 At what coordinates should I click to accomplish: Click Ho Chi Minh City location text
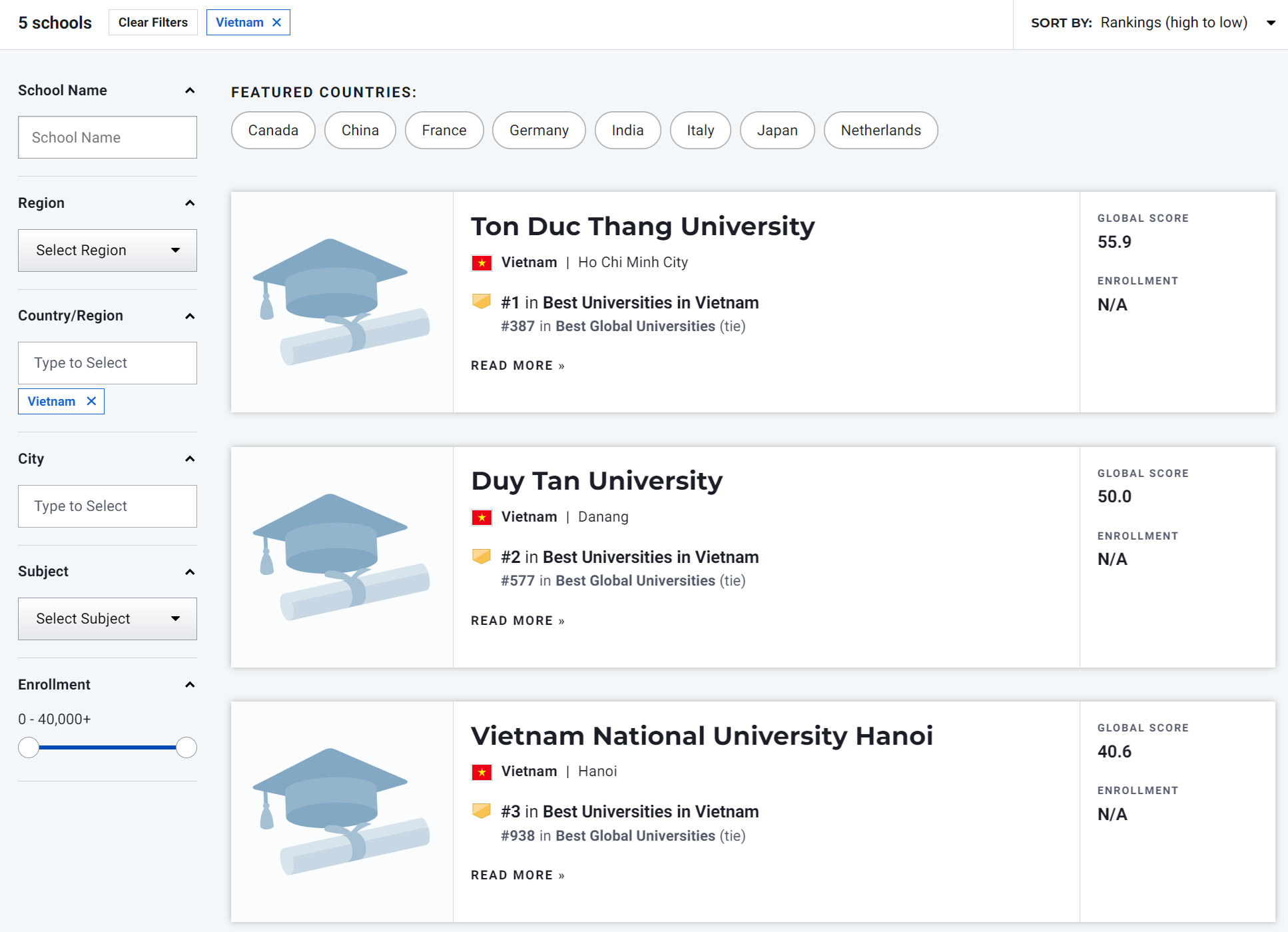(633, 262)
